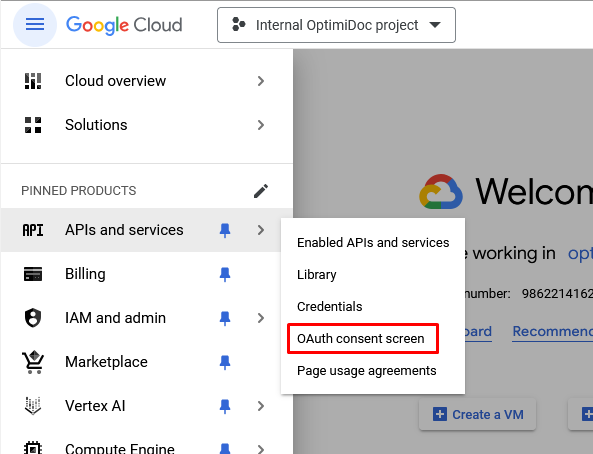Open the Internal OptimiDoc project selector
593x454 pixels.
point(336,25)
